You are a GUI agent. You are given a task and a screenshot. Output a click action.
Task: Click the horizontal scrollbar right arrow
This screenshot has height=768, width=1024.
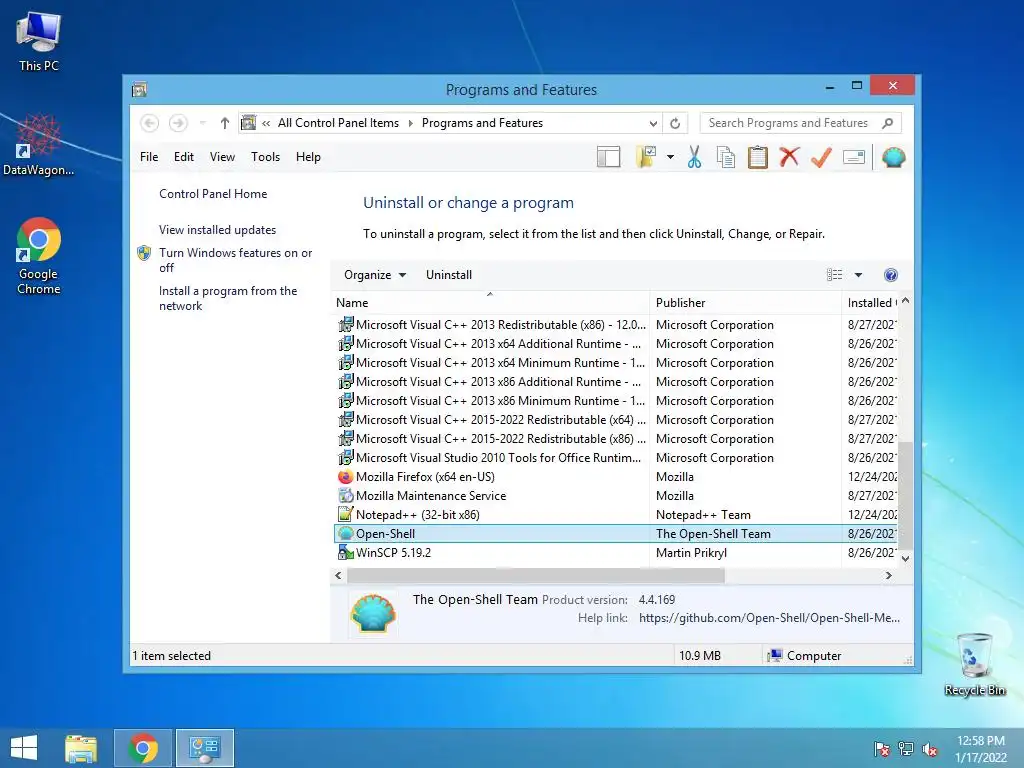point(888,575)
